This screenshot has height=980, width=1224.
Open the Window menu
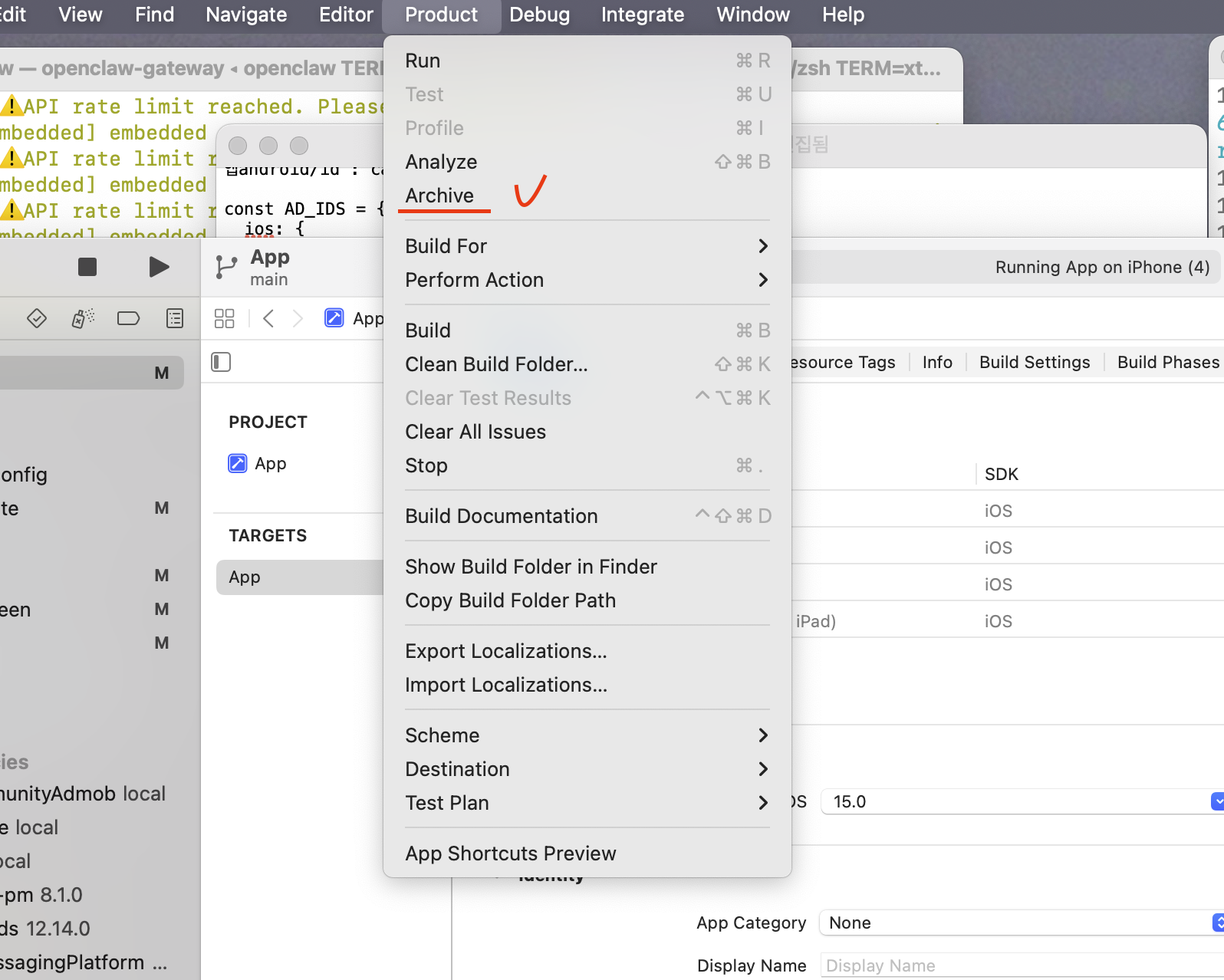point(753,15)
